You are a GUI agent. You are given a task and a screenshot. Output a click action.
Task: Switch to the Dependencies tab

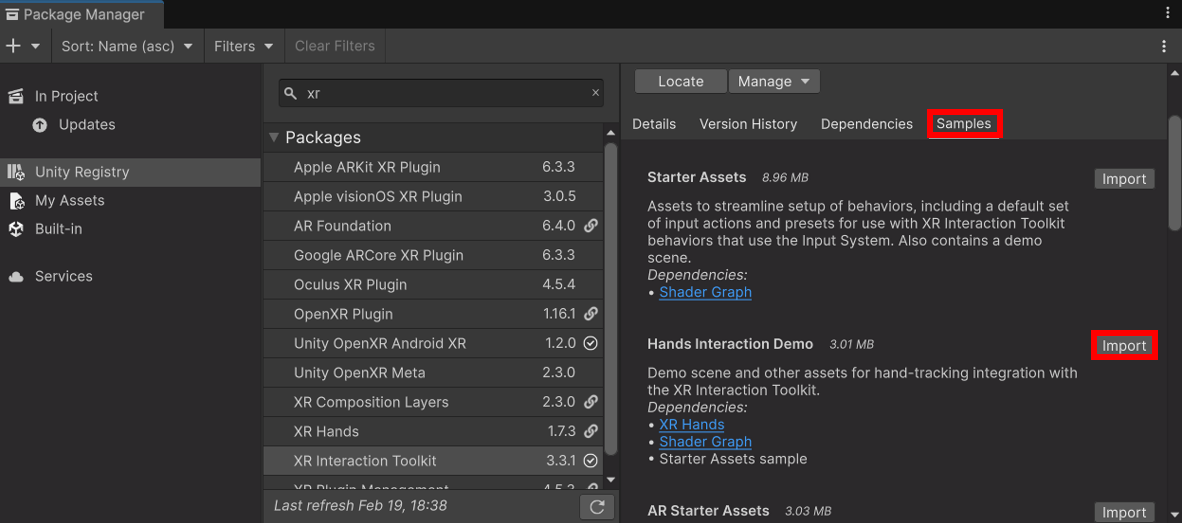pyautogui.click(x=866, y=124)
